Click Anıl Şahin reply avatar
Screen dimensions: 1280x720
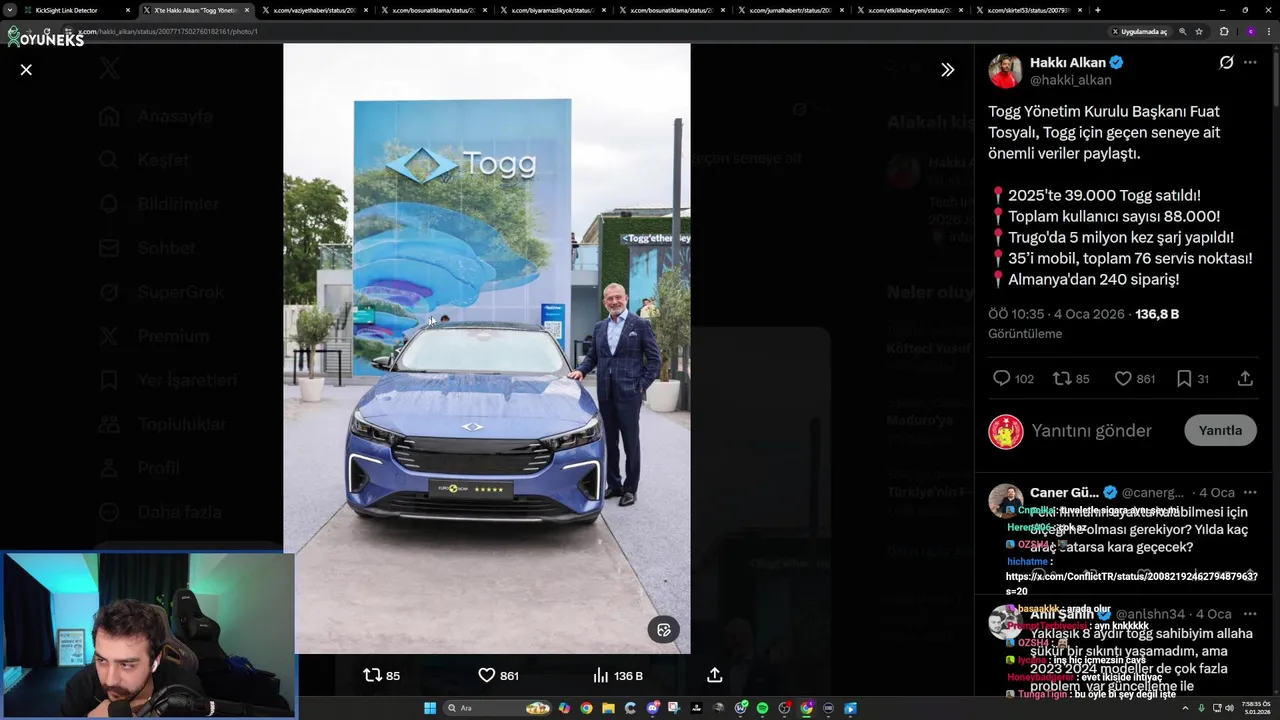(1005, 621)
